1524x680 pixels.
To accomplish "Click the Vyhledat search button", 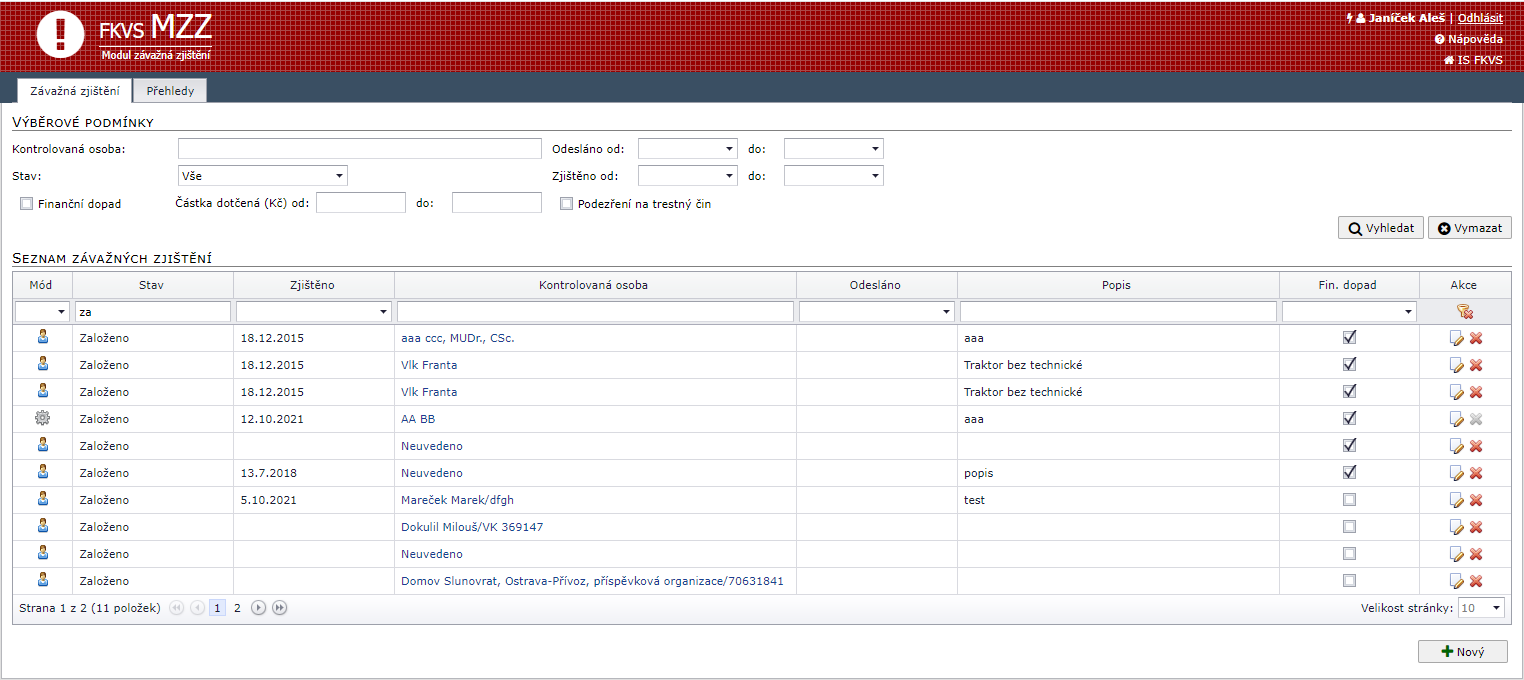I will pos(1381,228).
